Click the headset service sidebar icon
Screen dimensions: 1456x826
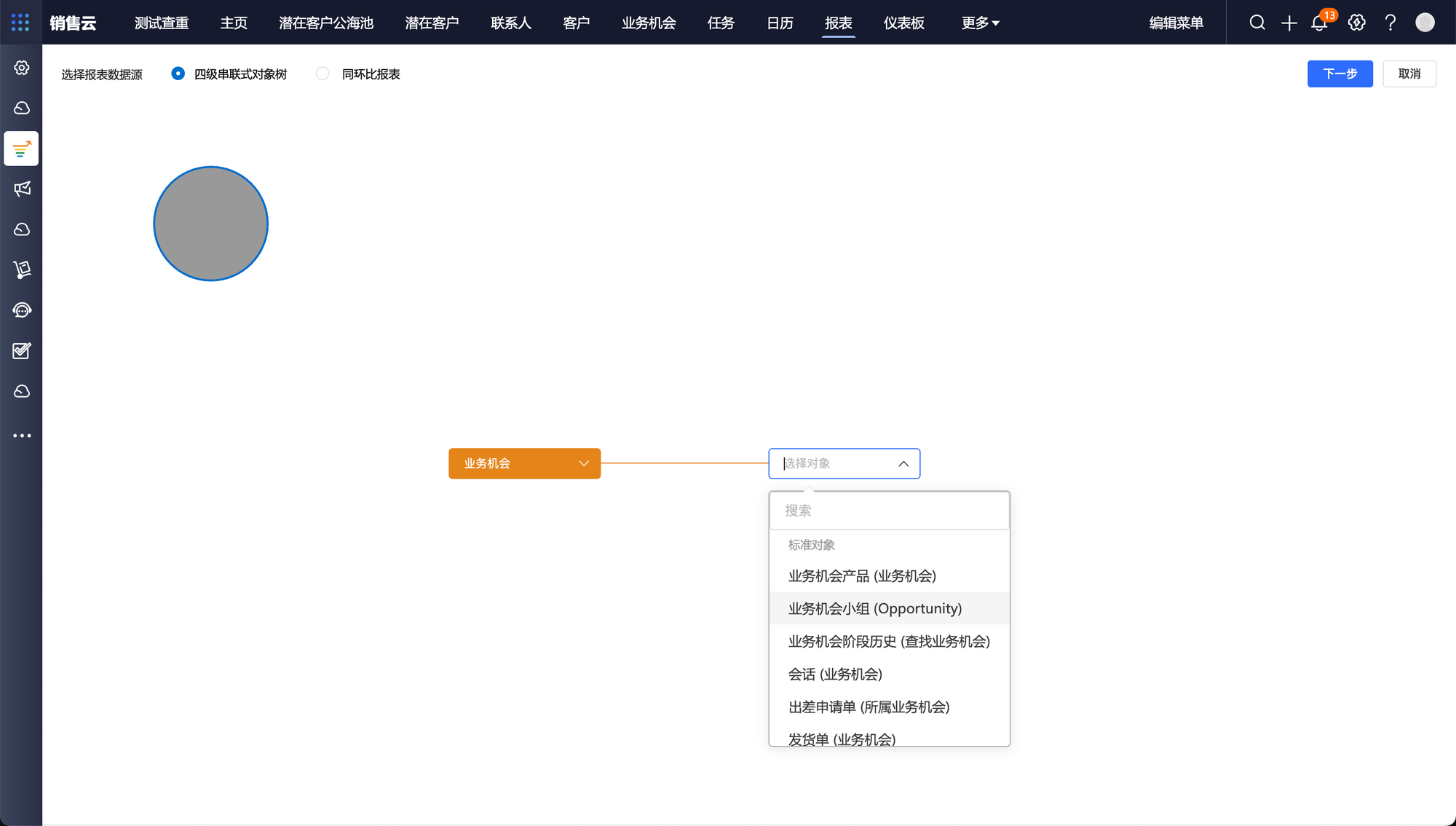(x=22, y=310)
